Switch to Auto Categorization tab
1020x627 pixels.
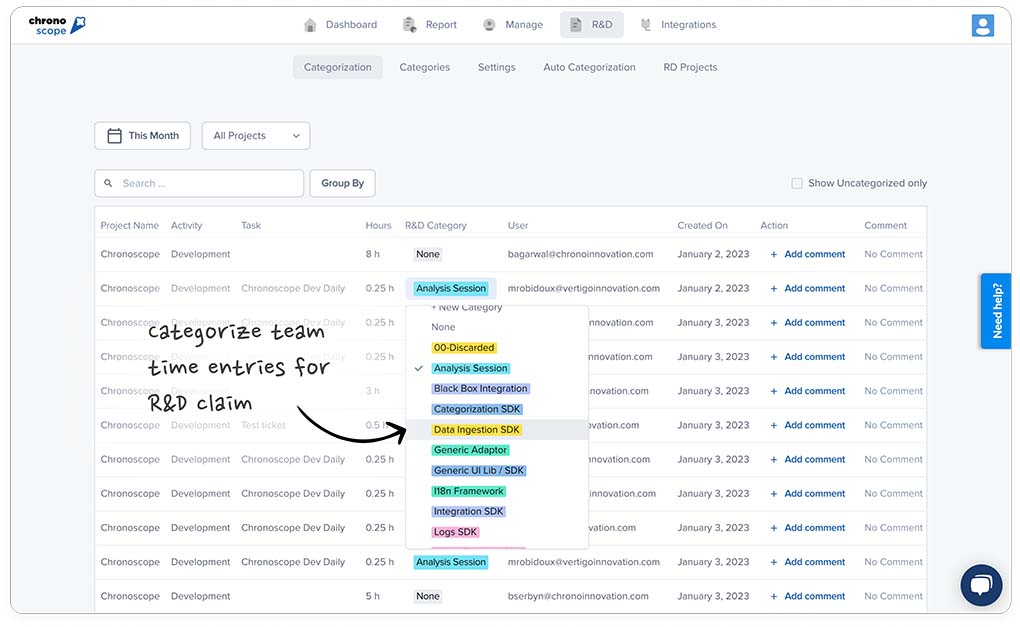tap(589, 67)
